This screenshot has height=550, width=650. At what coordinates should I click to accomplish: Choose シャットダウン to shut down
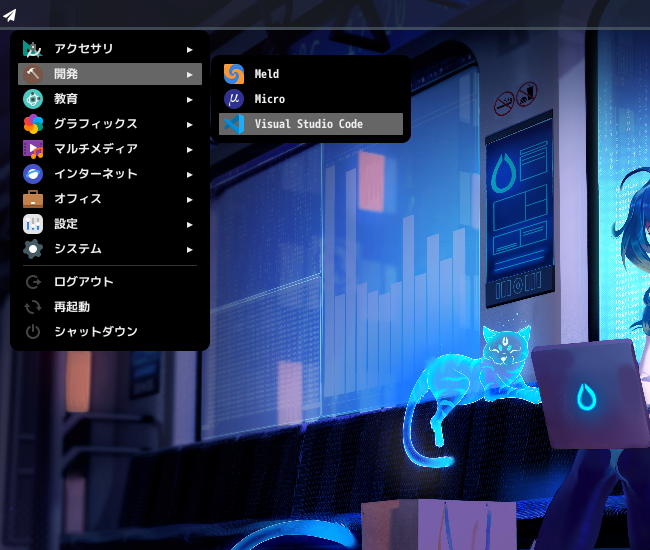(x=110, y=332)
